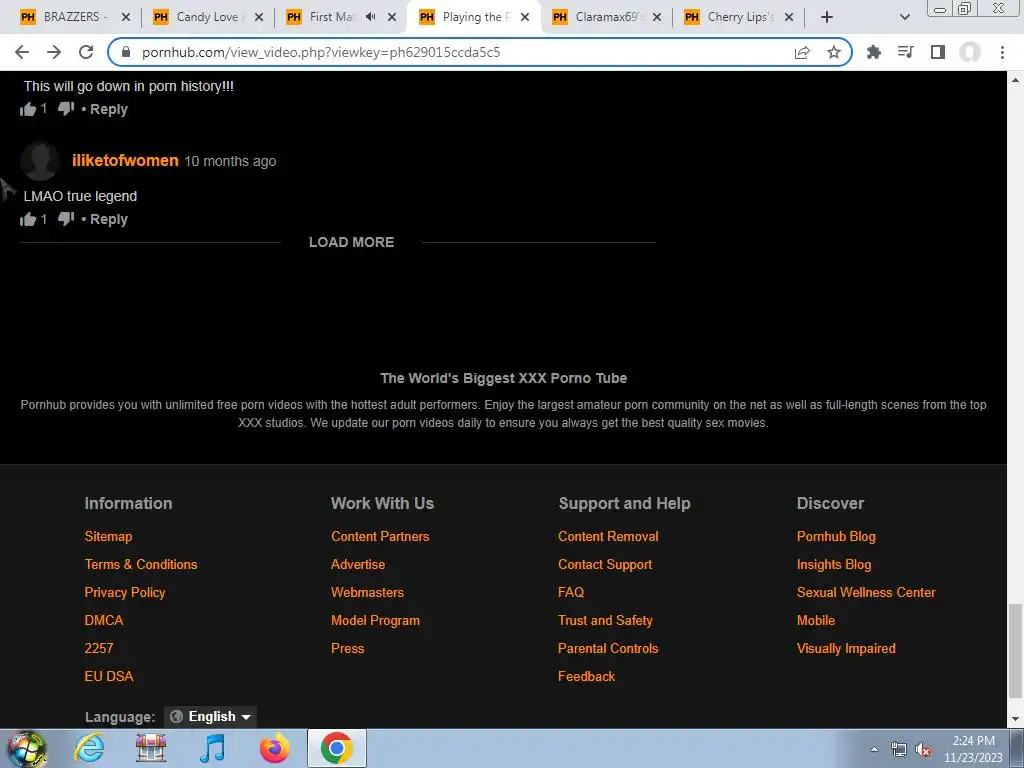Open the FAQ link
The height and width of the screenshot is (768, 1024).
pos(571,592)
